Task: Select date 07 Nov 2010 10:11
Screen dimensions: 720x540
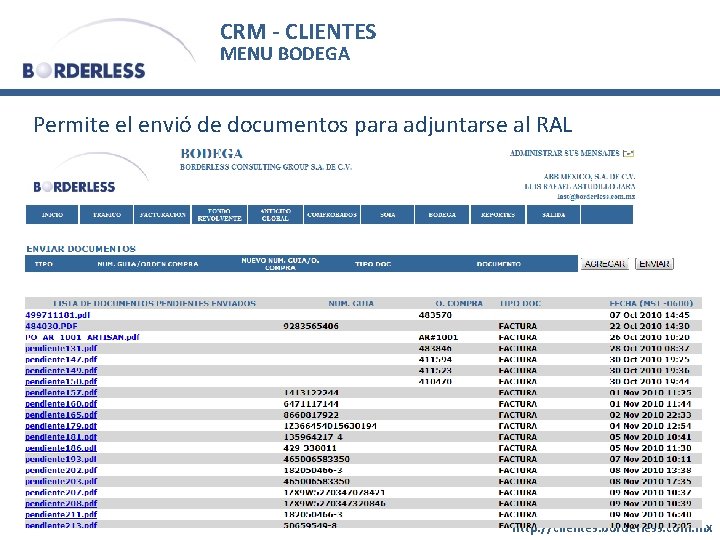Action: click(650, 459)
